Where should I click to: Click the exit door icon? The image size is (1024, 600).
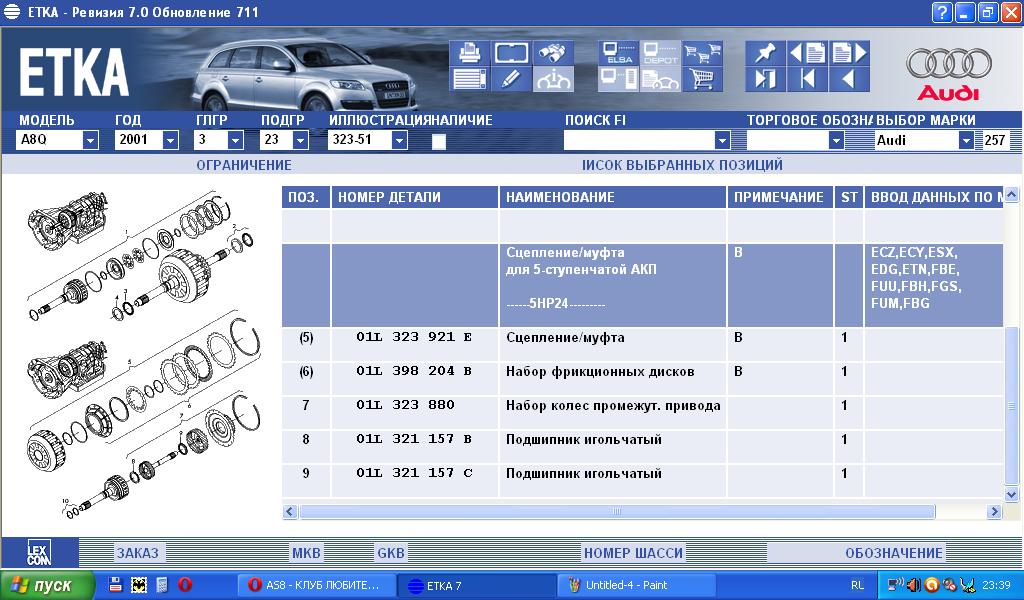pos(765,79)
